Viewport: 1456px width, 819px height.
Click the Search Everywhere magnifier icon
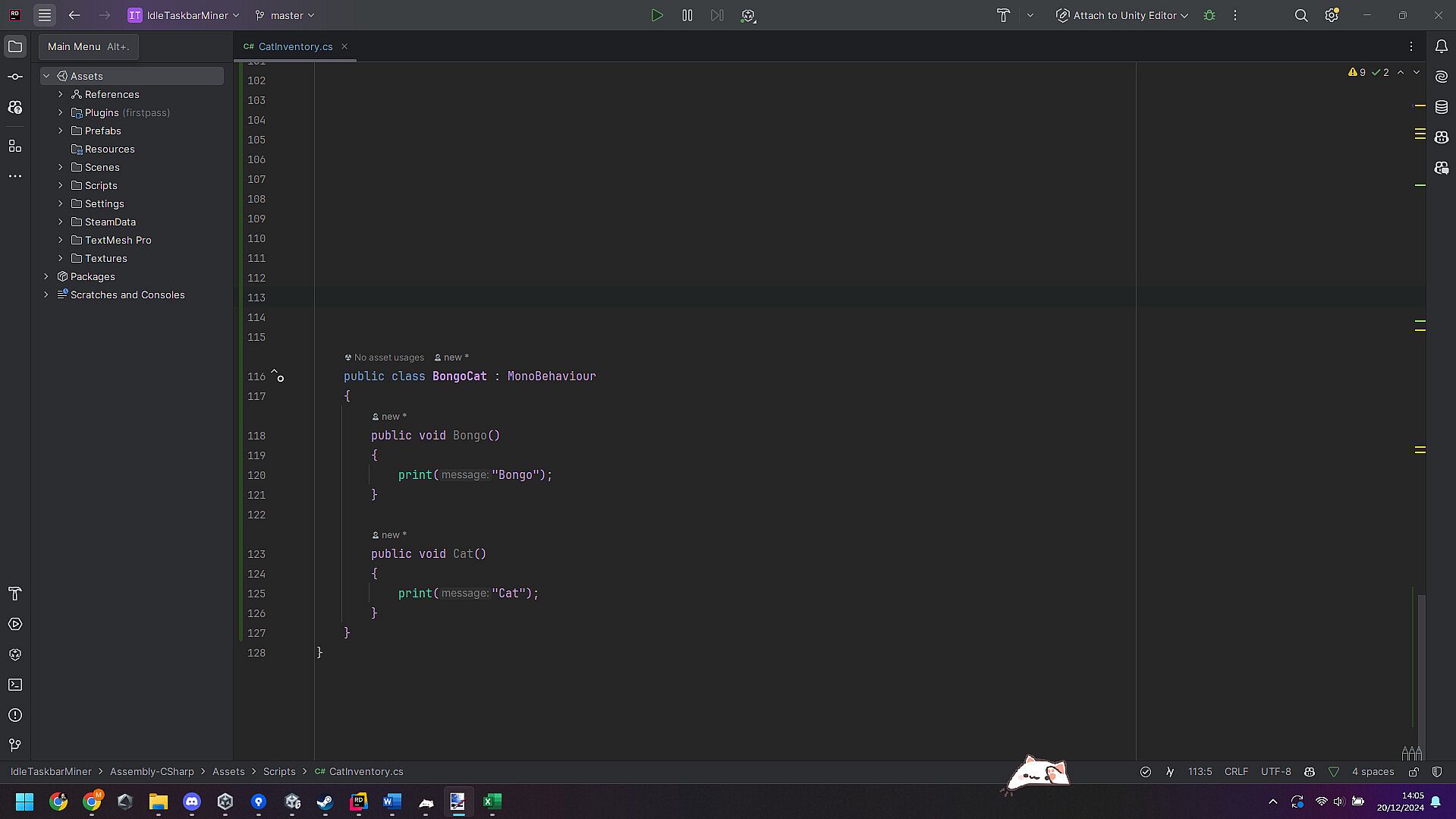pos(1300,15)
